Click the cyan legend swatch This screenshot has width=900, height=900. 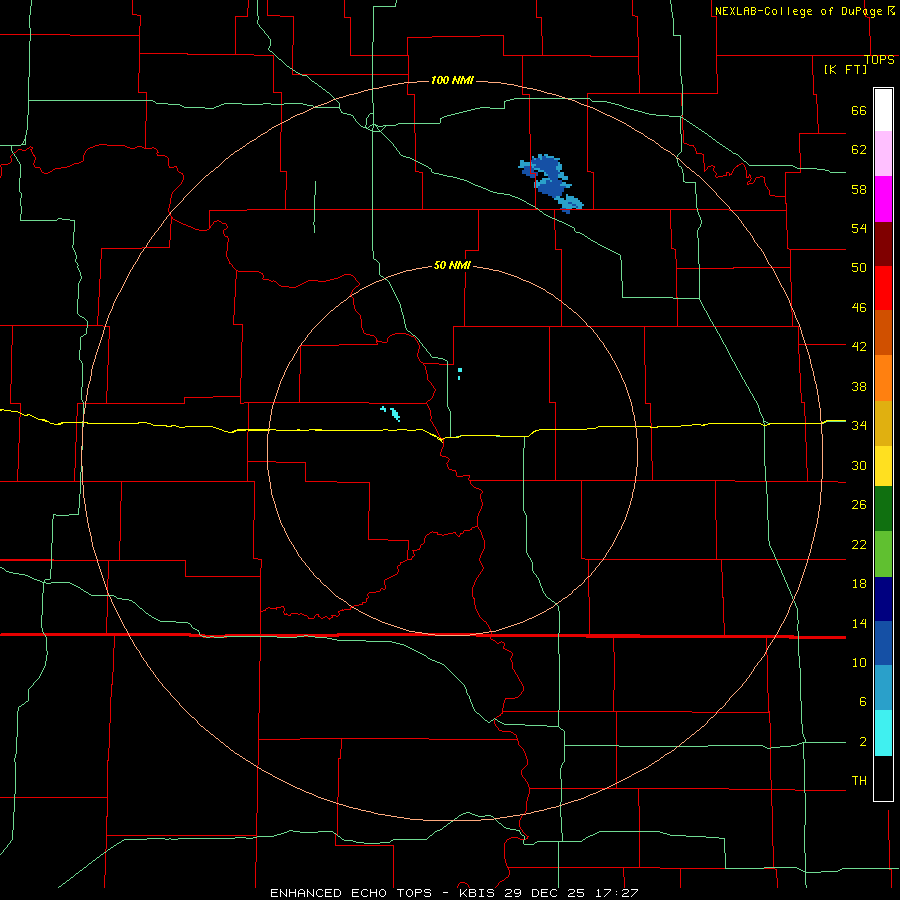click(883, 733)
